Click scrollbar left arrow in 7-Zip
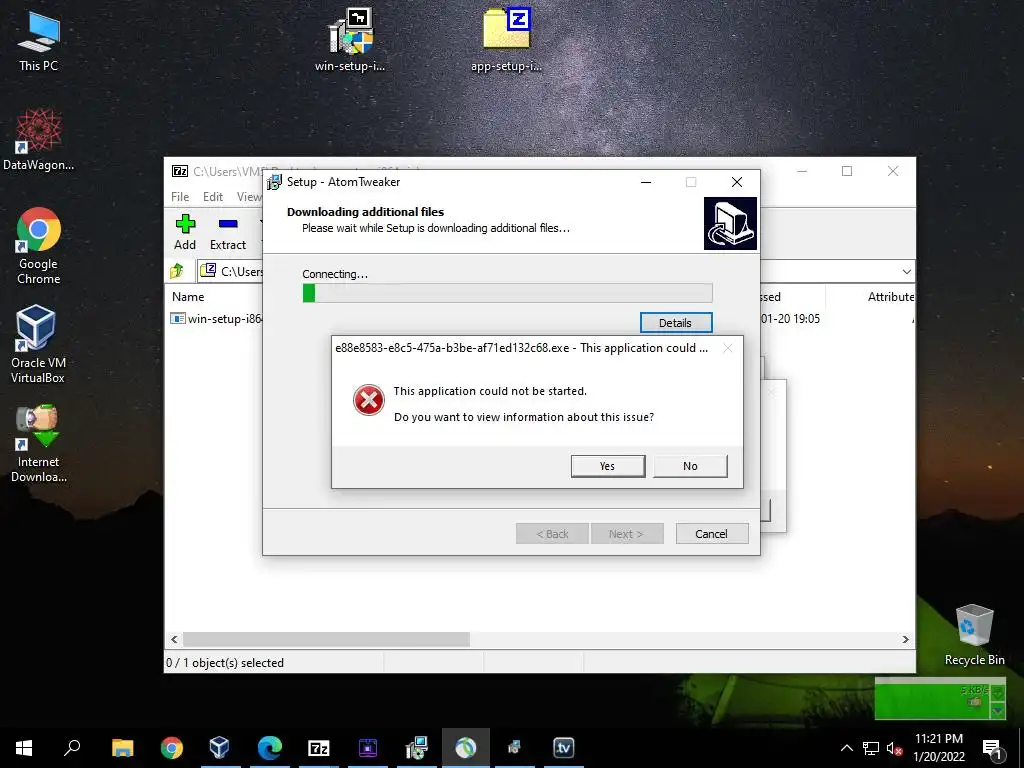1024x768 pixels. 174,639
